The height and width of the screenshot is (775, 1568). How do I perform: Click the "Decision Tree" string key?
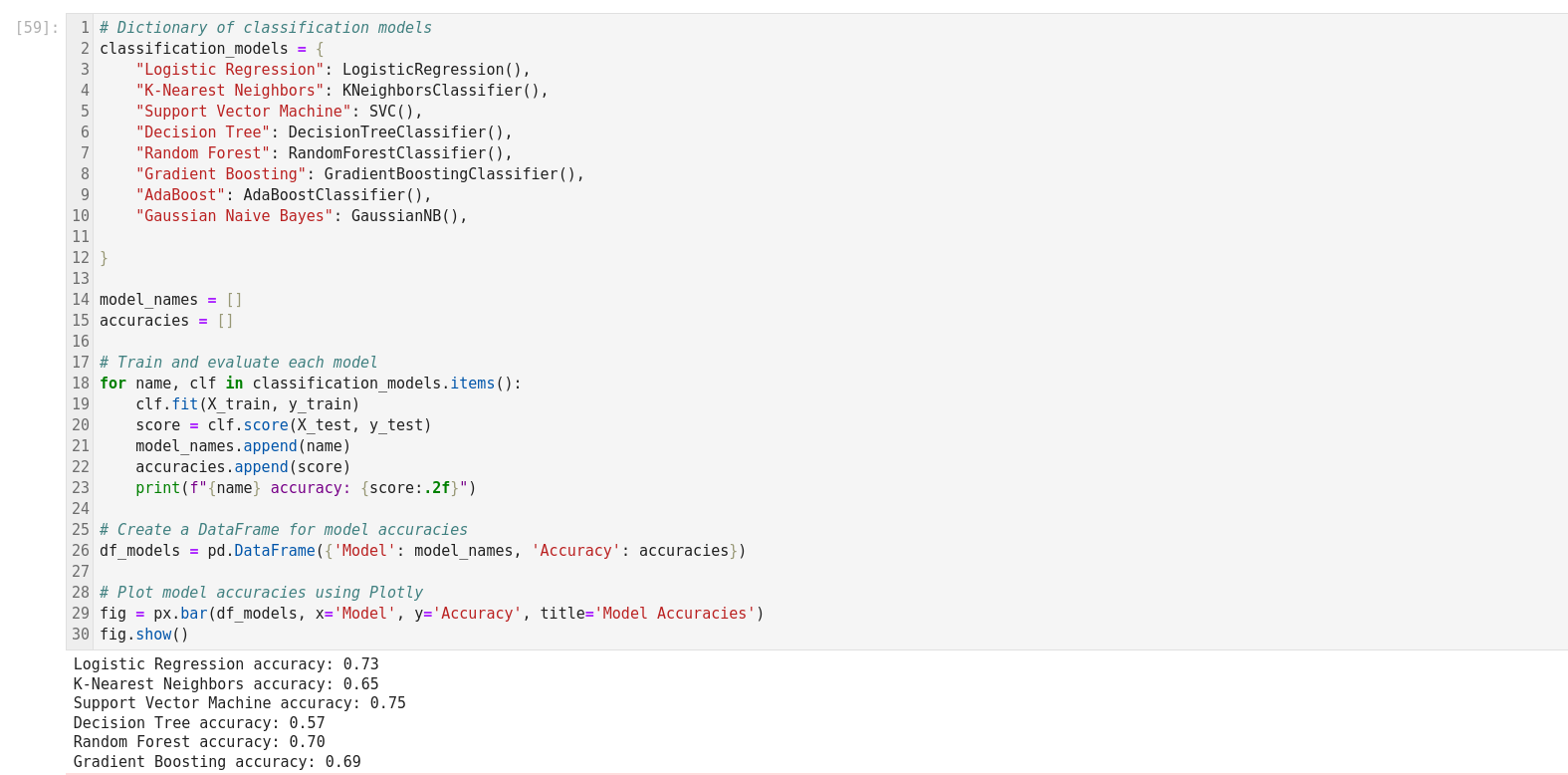(x=203, y=132)
